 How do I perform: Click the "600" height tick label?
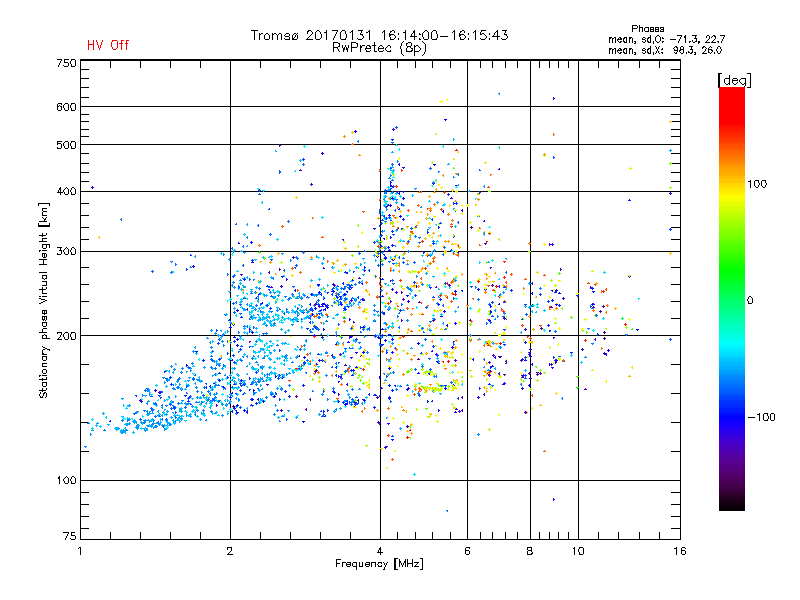(x=66, y=107)
